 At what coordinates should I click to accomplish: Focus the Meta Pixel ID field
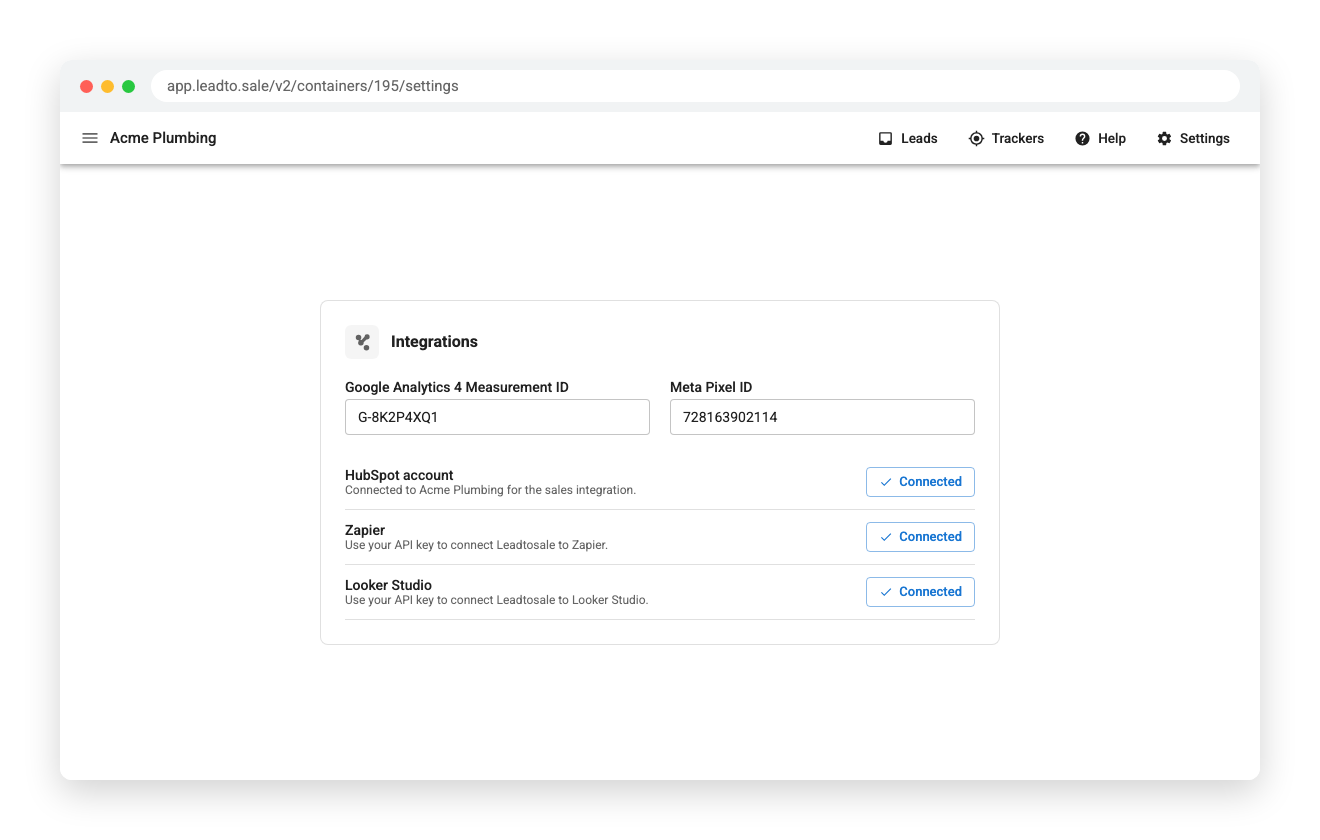(x=822, y=417)
